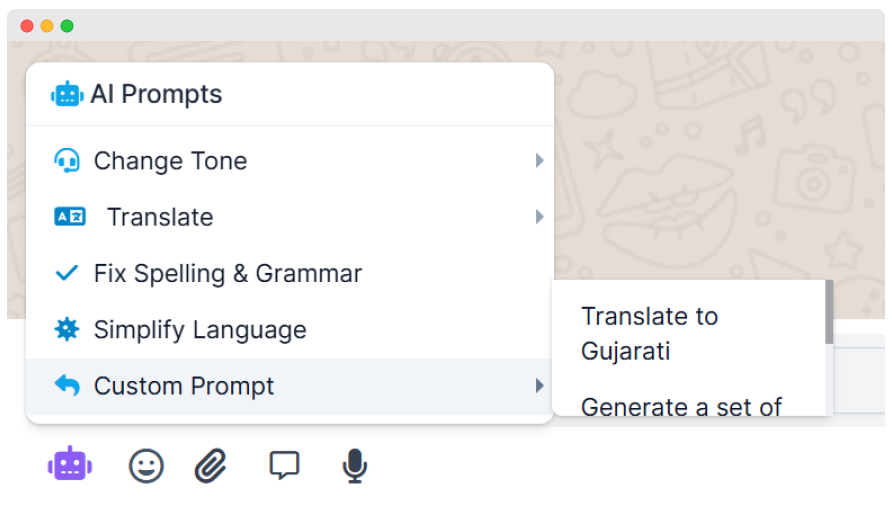Select Fix Spelling & Grammar option
892x515 pixels.
point(227,273)
